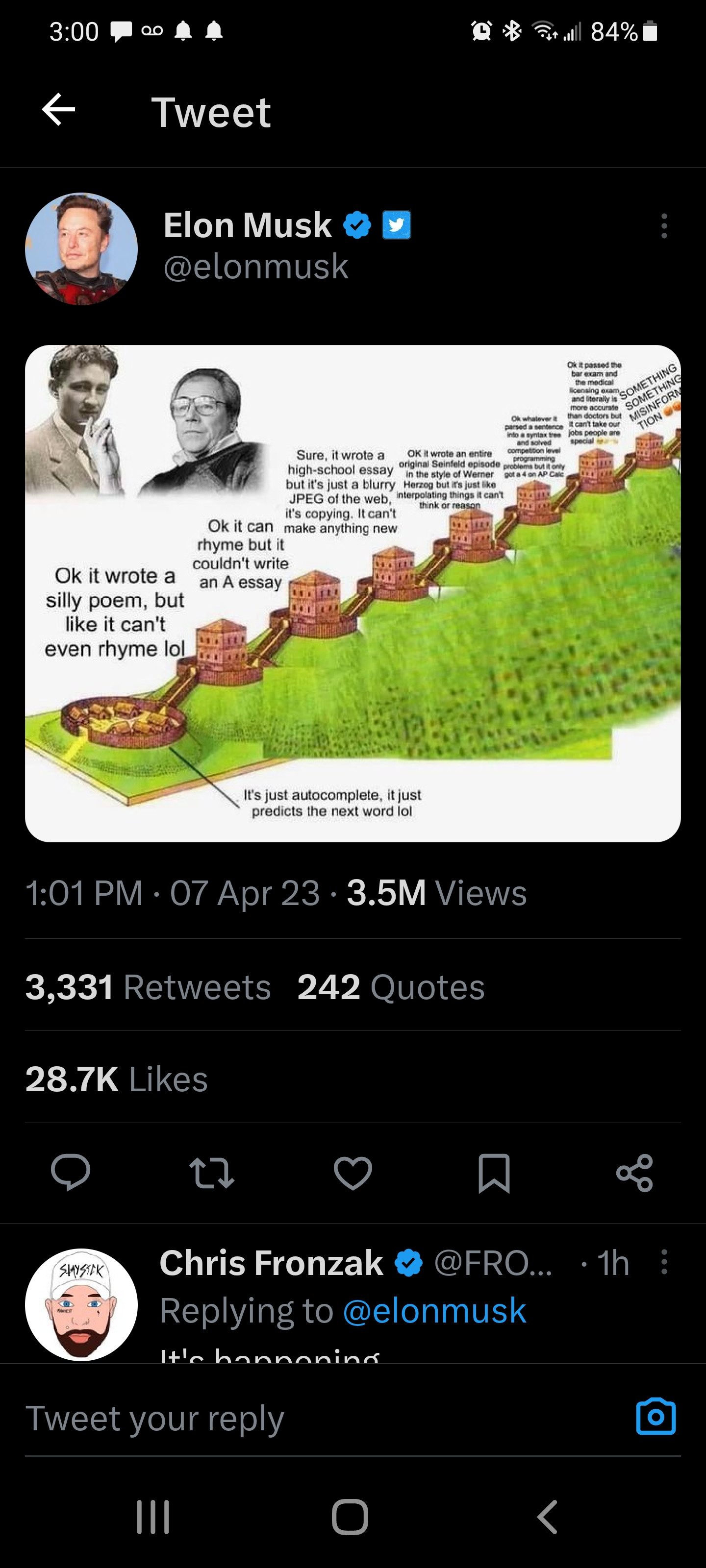Tap the @elonmusk mention link in reply

coord(434,1311)
